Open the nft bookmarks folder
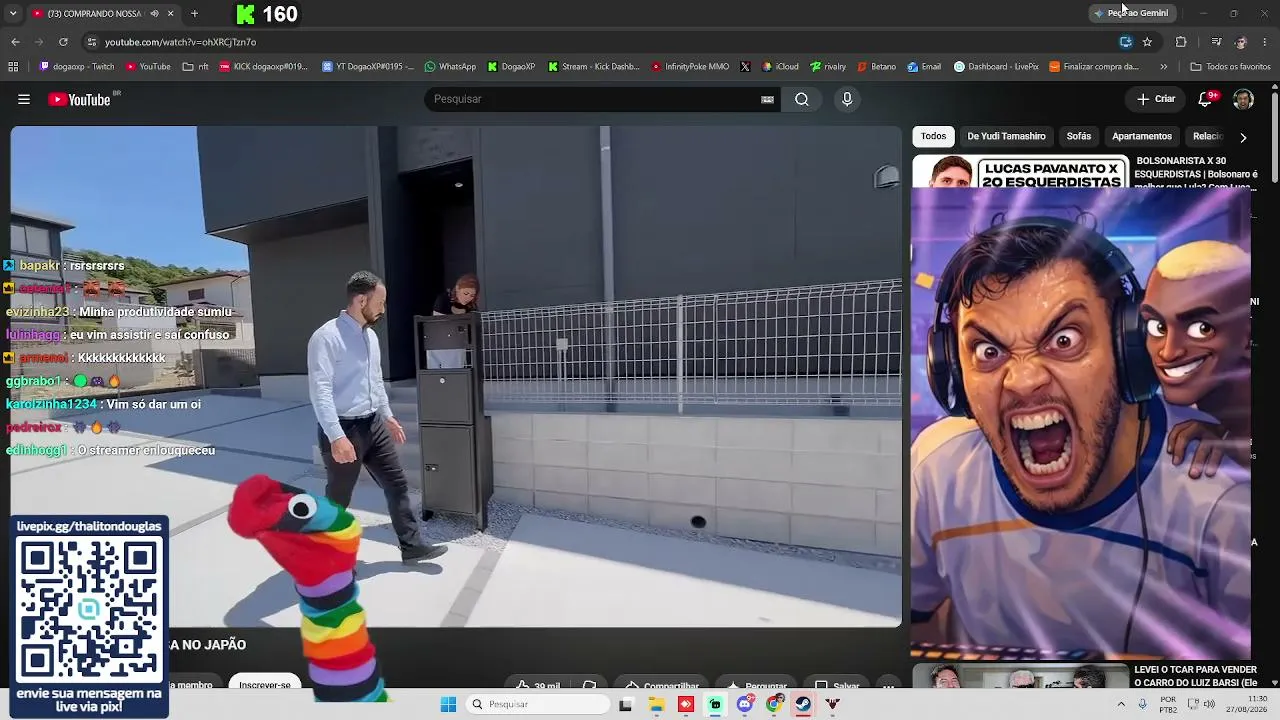 195,67
